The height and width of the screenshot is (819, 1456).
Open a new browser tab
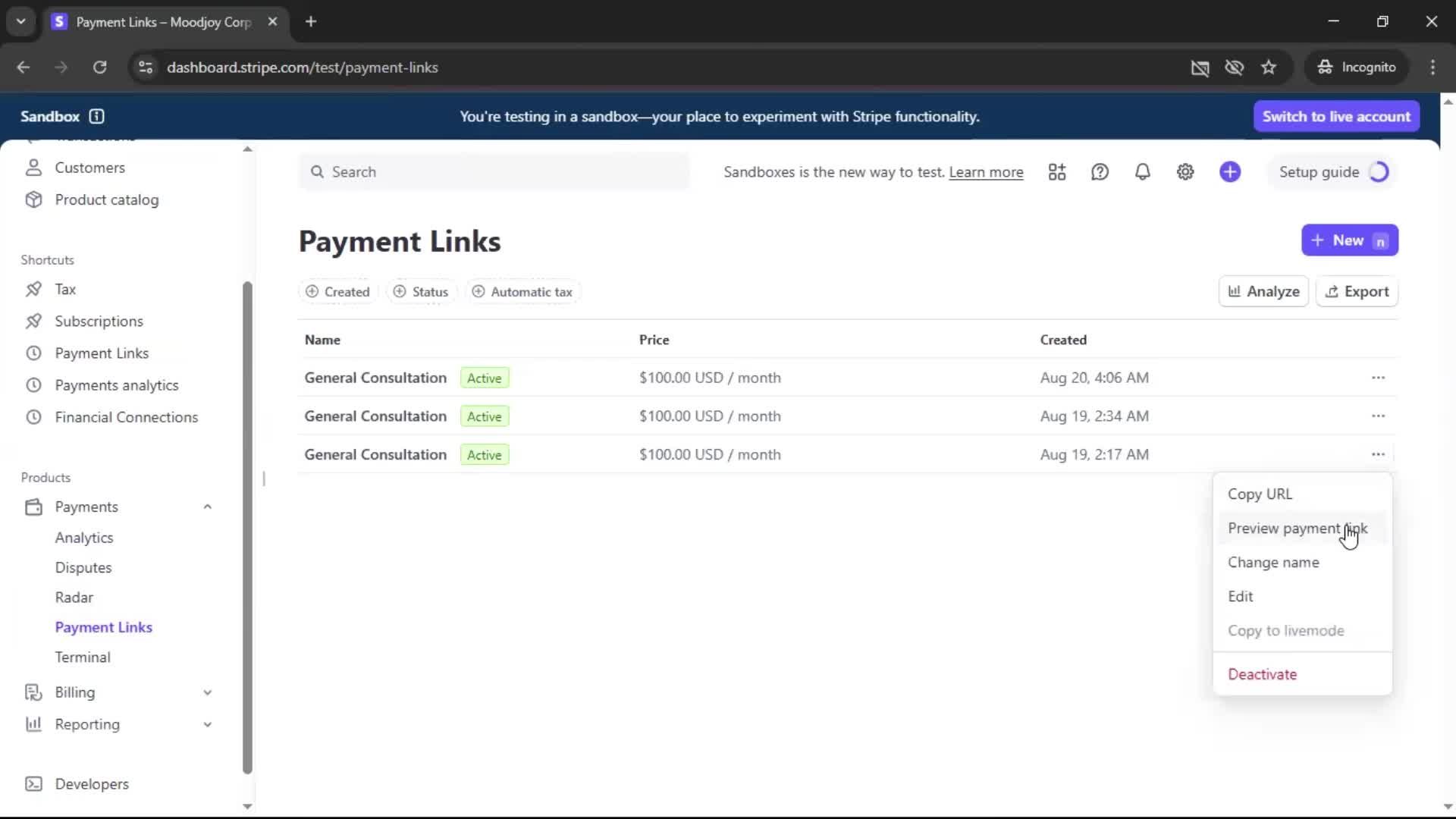point(311,21)
